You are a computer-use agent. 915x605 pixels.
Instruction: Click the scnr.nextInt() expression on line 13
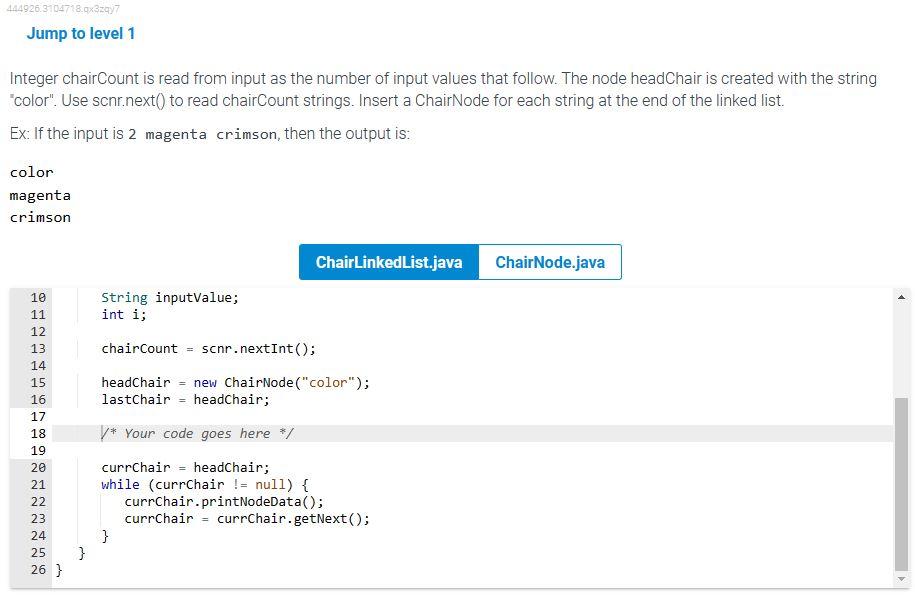[x=257, y=348]
